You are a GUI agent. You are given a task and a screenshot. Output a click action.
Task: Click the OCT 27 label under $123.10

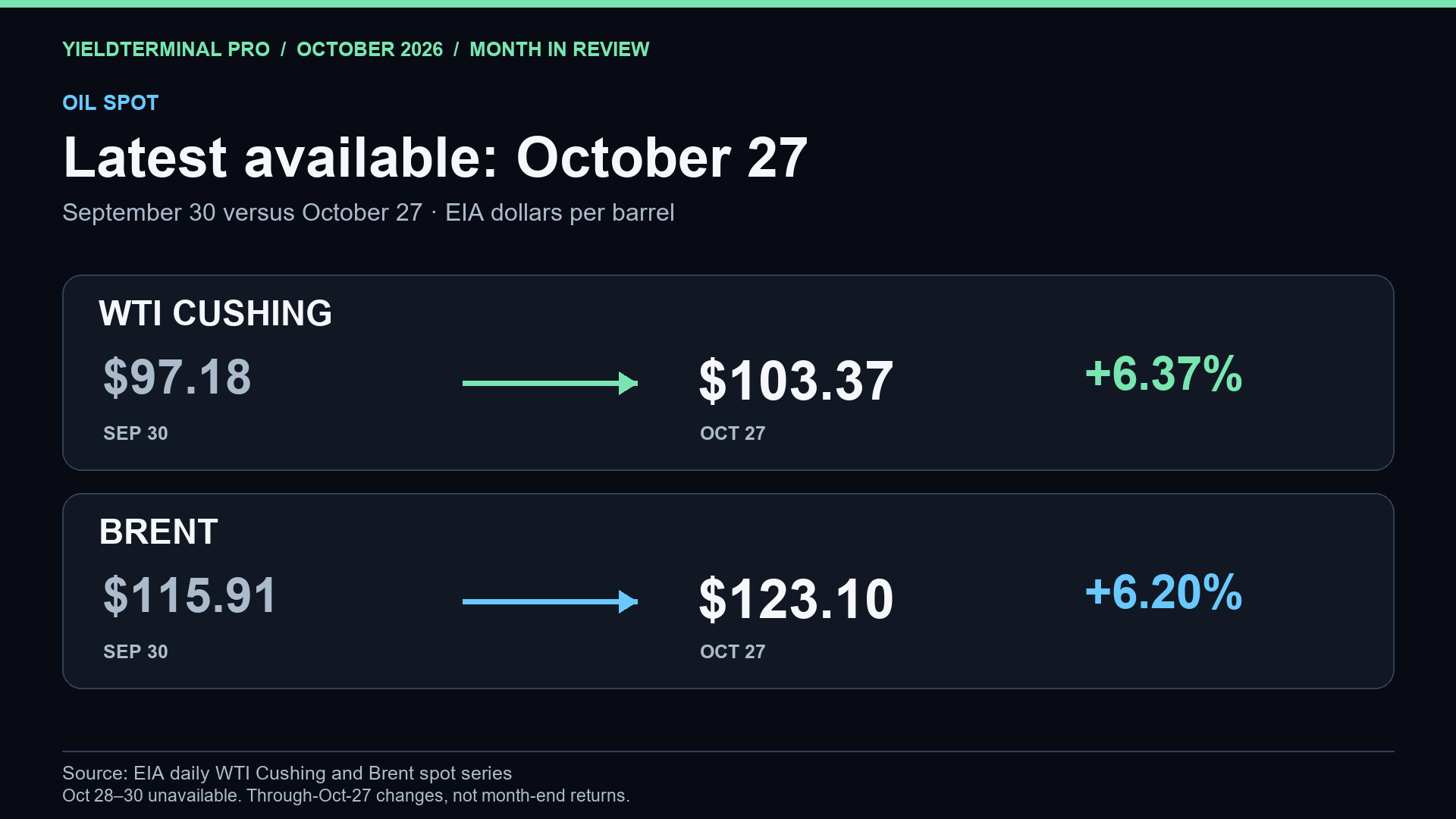tap(733, 651)
